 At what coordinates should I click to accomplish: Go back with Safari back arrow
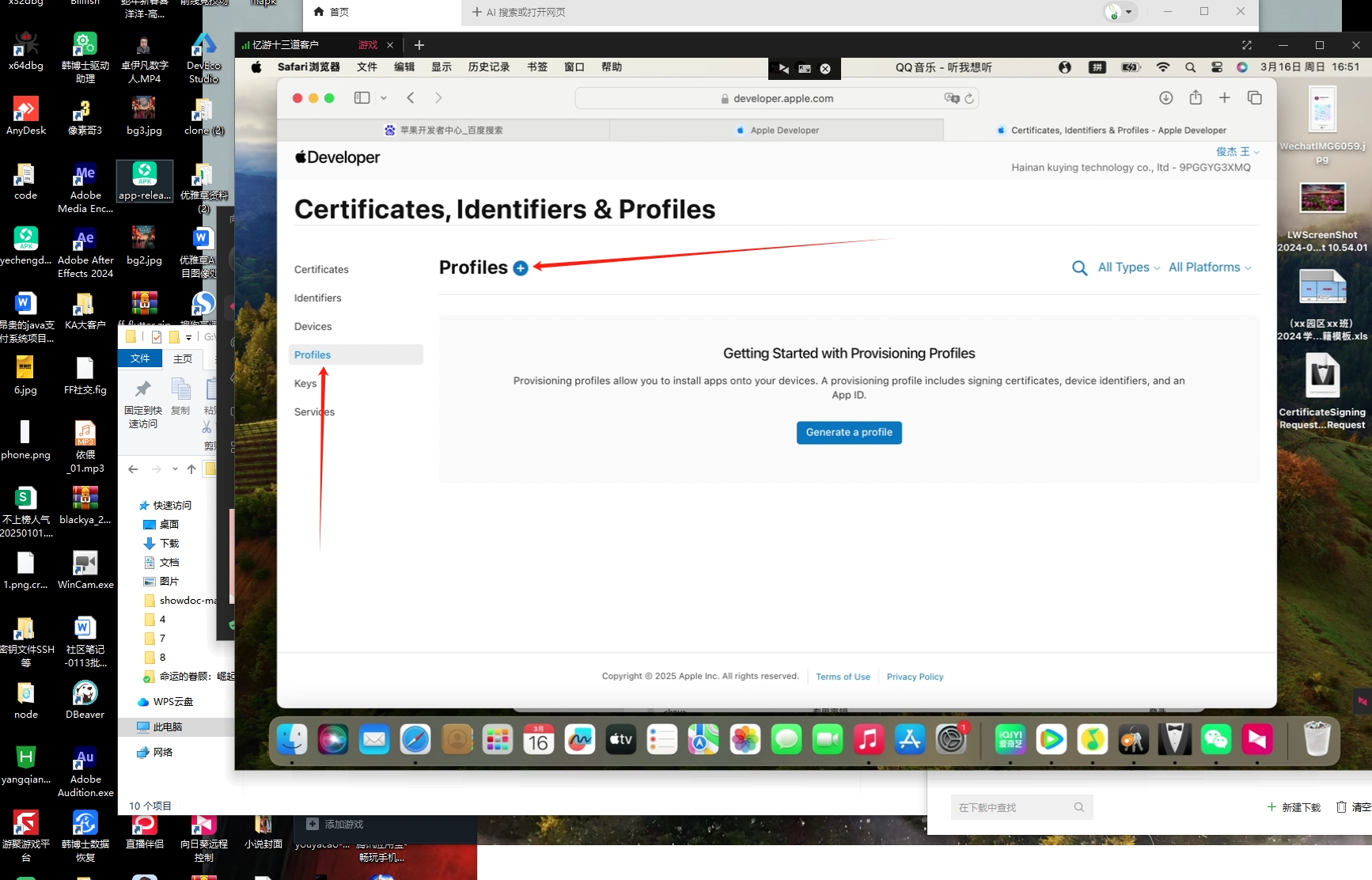(x=411, y=98)
